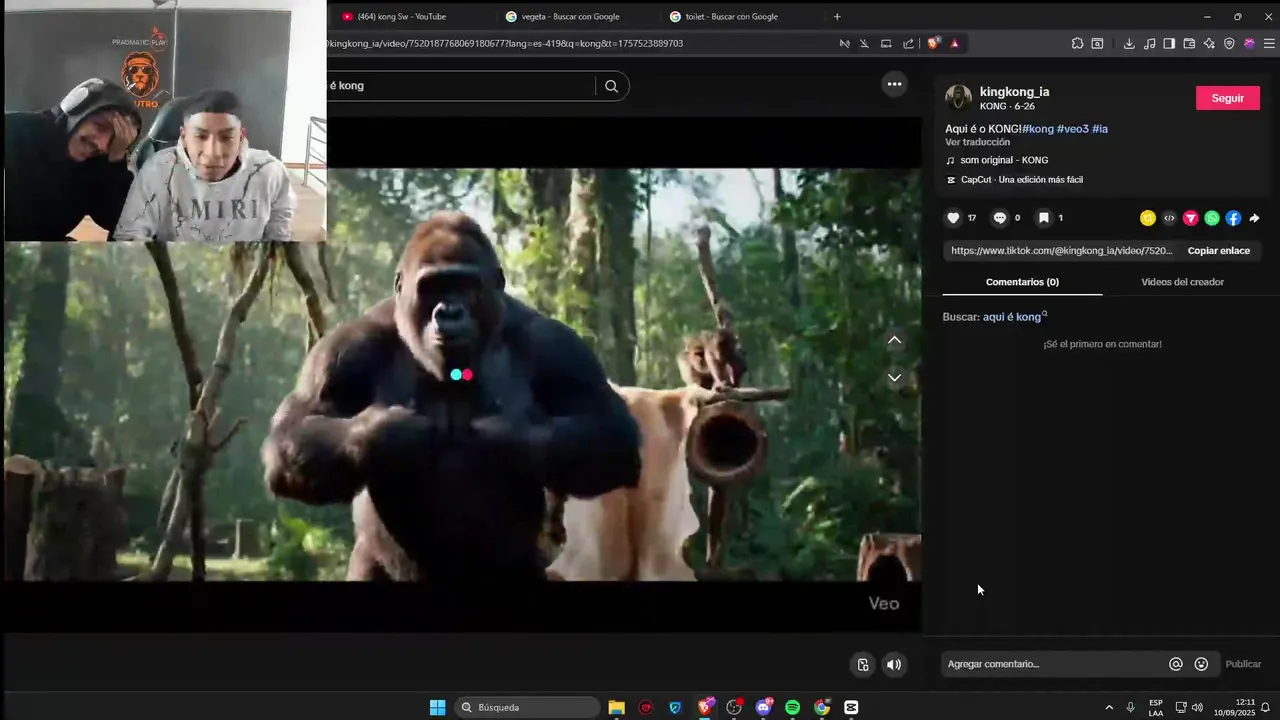Open the Brave VPN shield icon
Viewport: 1280px width, 720px height.
coord(1229,43)
